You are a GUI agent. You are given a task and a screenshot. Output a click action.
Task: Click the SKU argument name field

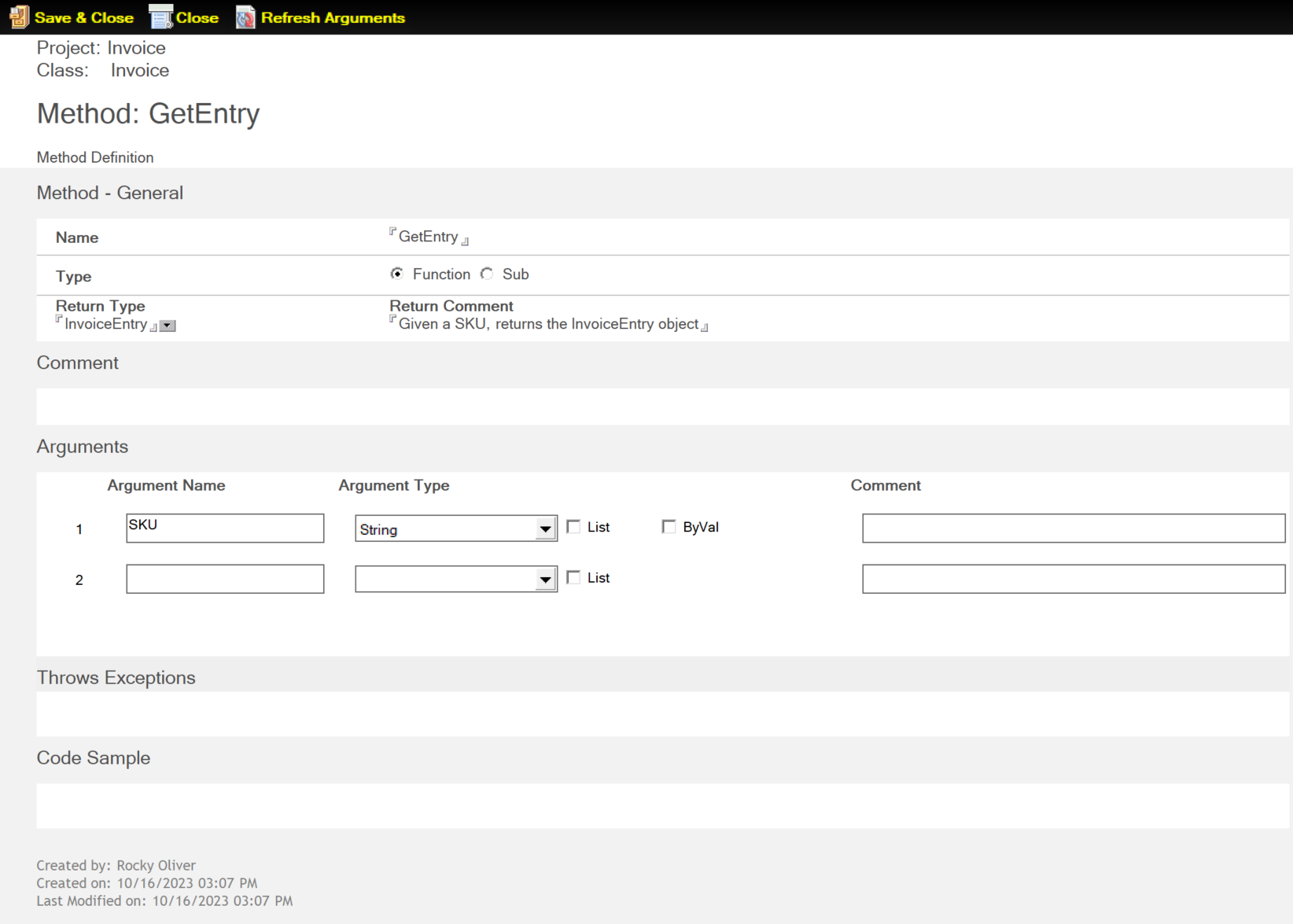tap(225, 528)
